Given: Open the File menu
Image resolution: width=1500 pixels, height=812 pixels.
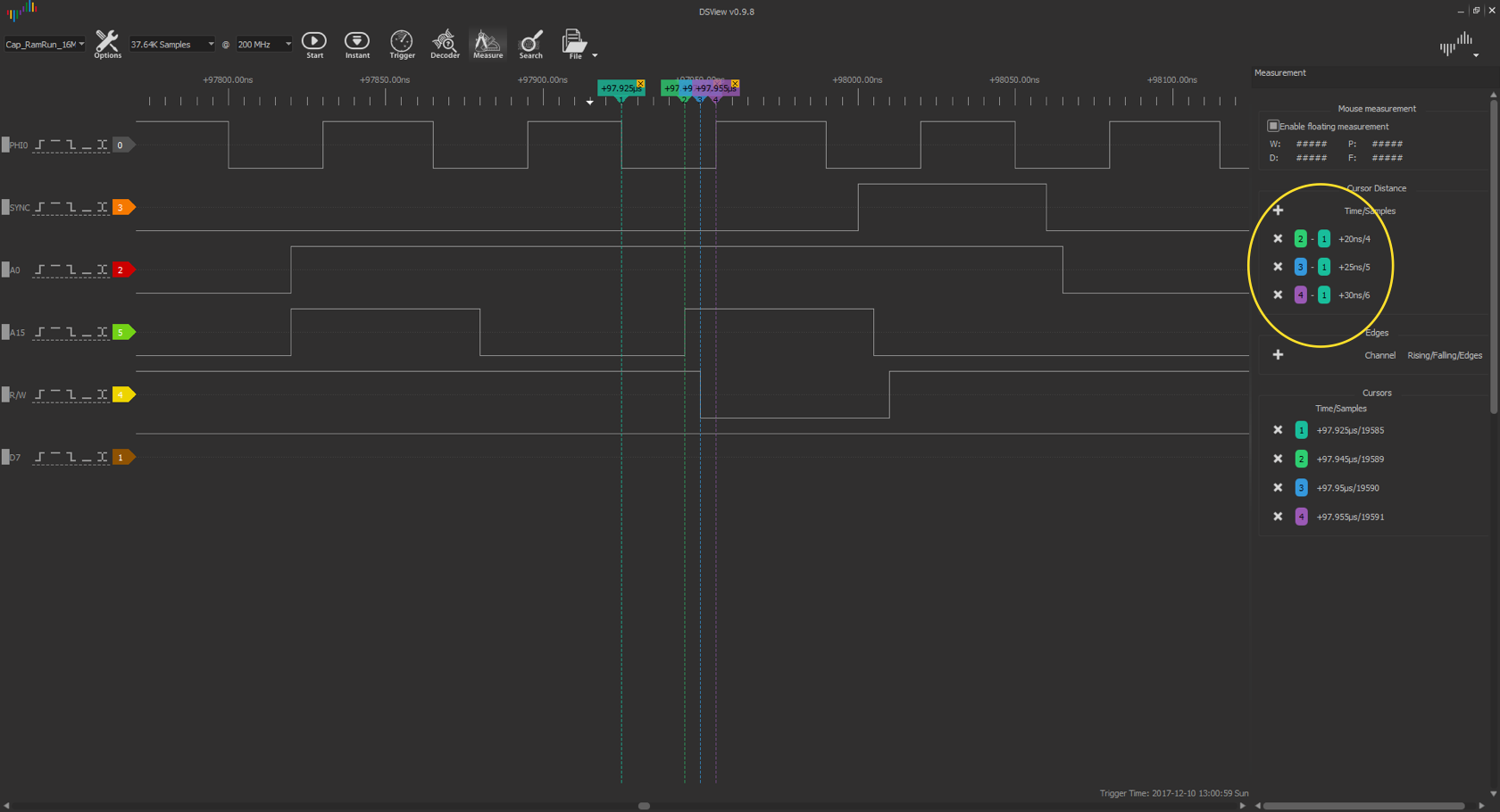Looking at the screenshot, I should (576, 44).
